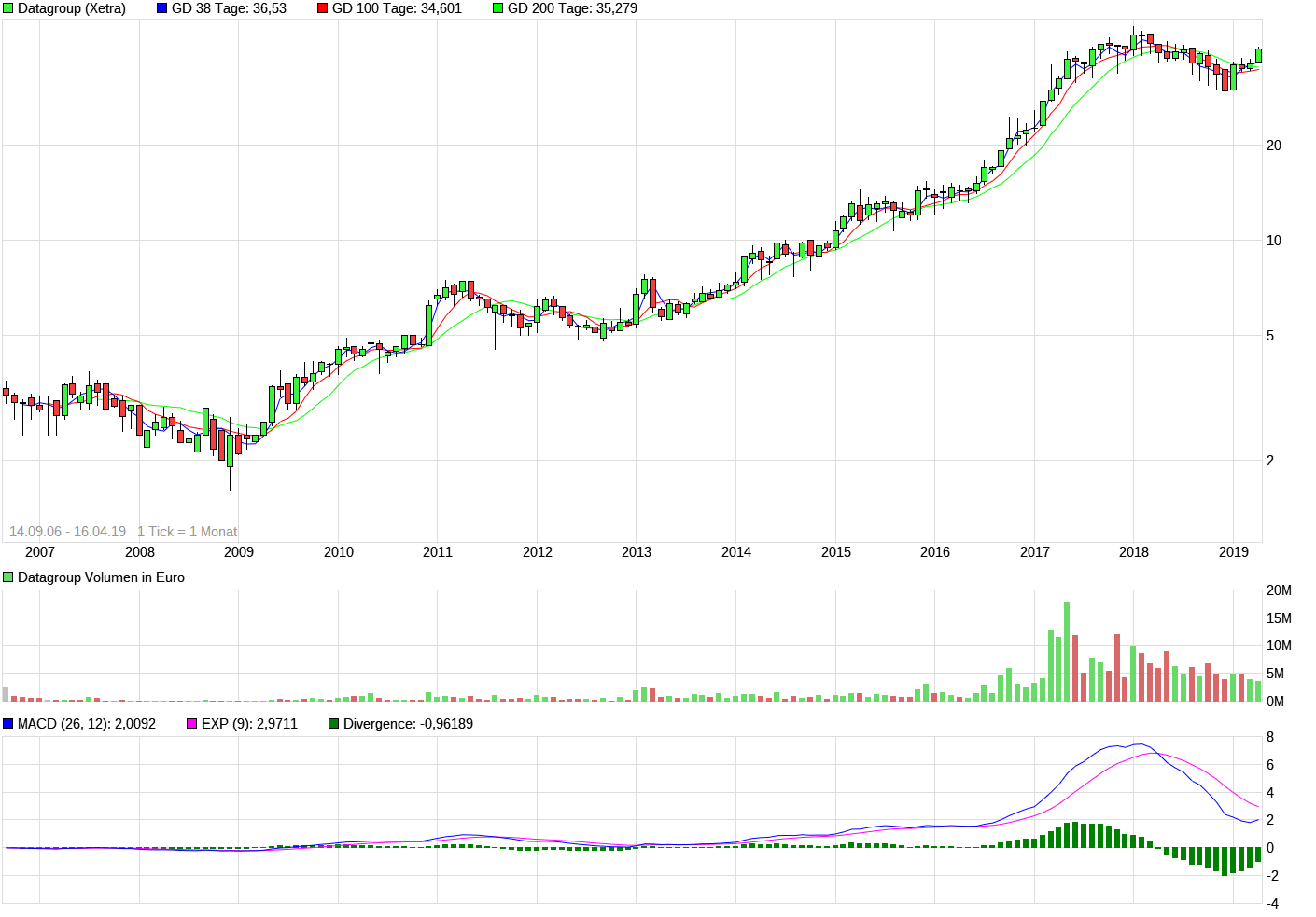Click the date range text 14.09.06 - 16.04.19
The width and height of the screenshot is (1316, 917).
tap(67, 532)
